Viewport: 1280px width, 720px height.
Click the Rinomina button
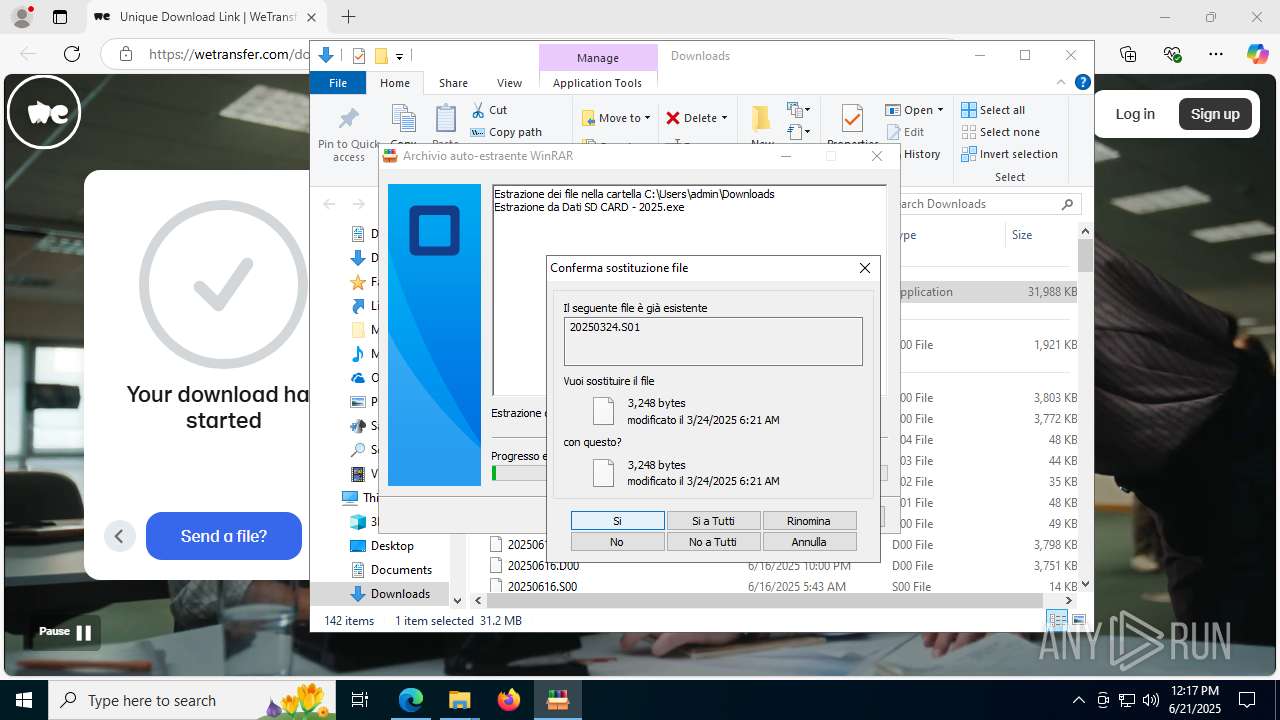tap(809, 521)
